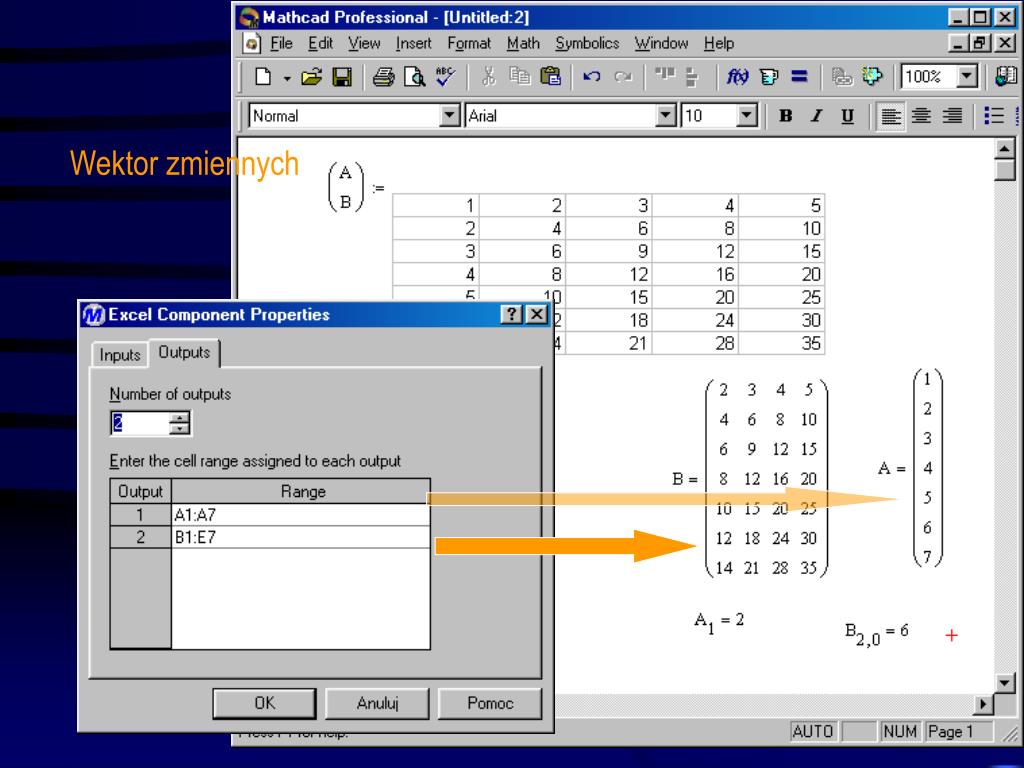Click the Print icon

(383, 77)
